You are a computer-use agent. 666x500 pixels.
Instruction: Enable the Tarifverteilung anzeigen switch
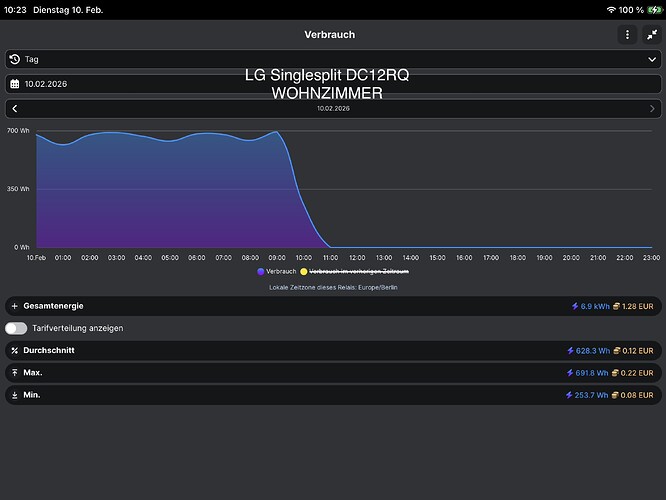coord(16,328)
